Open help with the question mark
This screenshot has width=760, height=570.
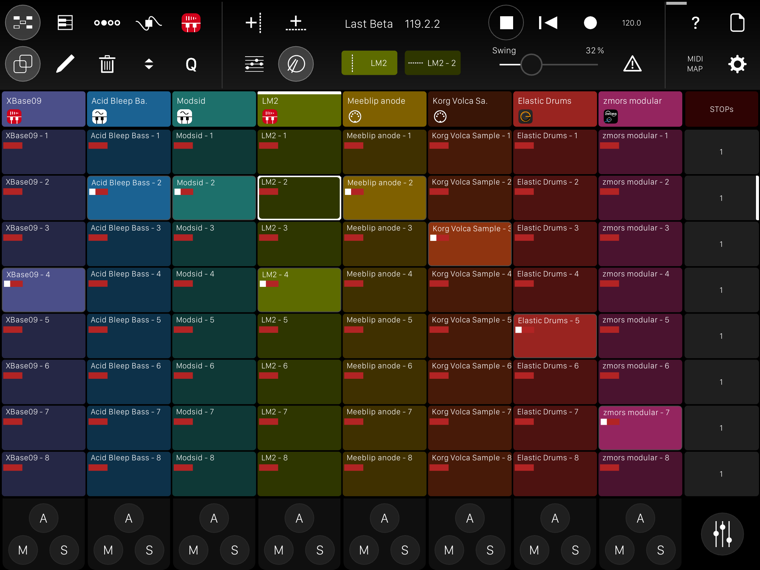point(695,23)
